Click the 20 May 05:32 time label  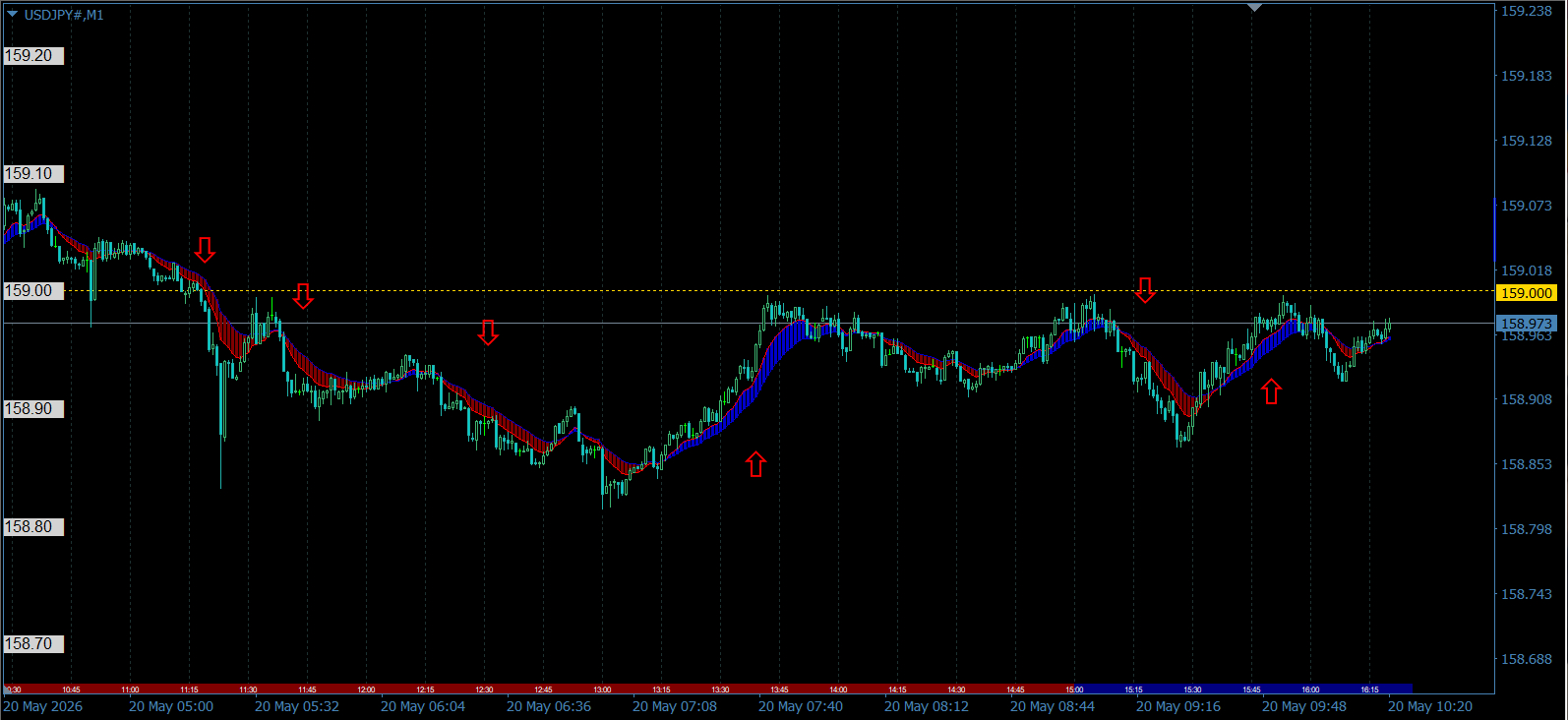click(297, 706)
